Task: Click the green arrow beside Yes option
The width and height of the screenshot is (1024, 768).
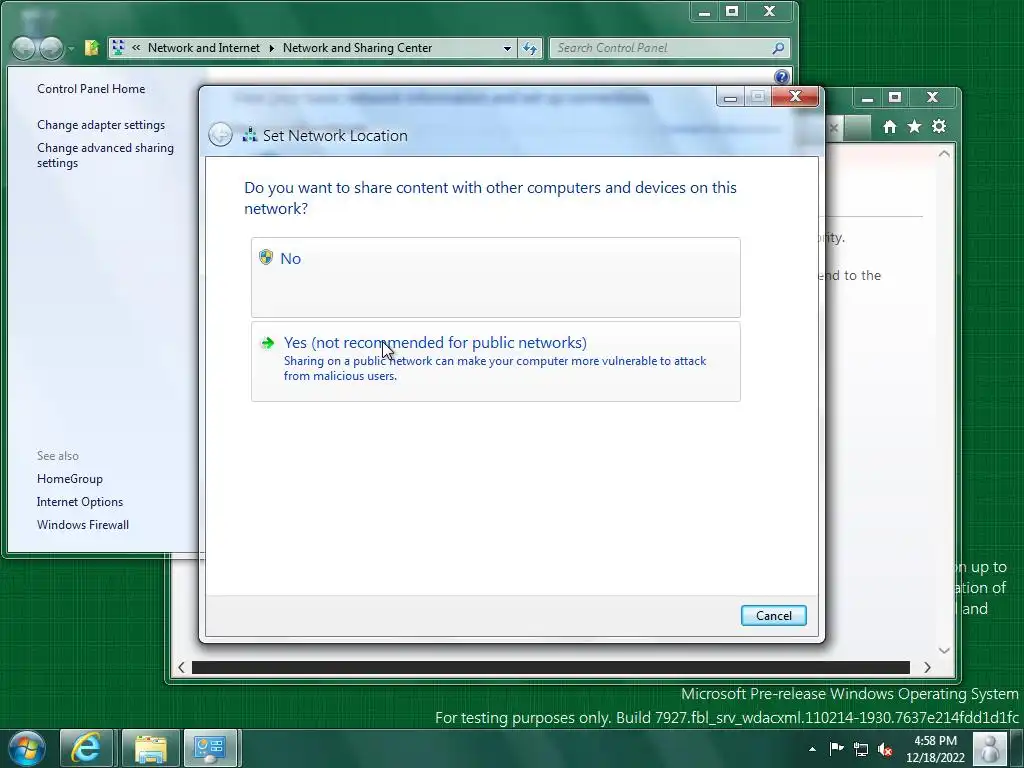Action: 267,343
